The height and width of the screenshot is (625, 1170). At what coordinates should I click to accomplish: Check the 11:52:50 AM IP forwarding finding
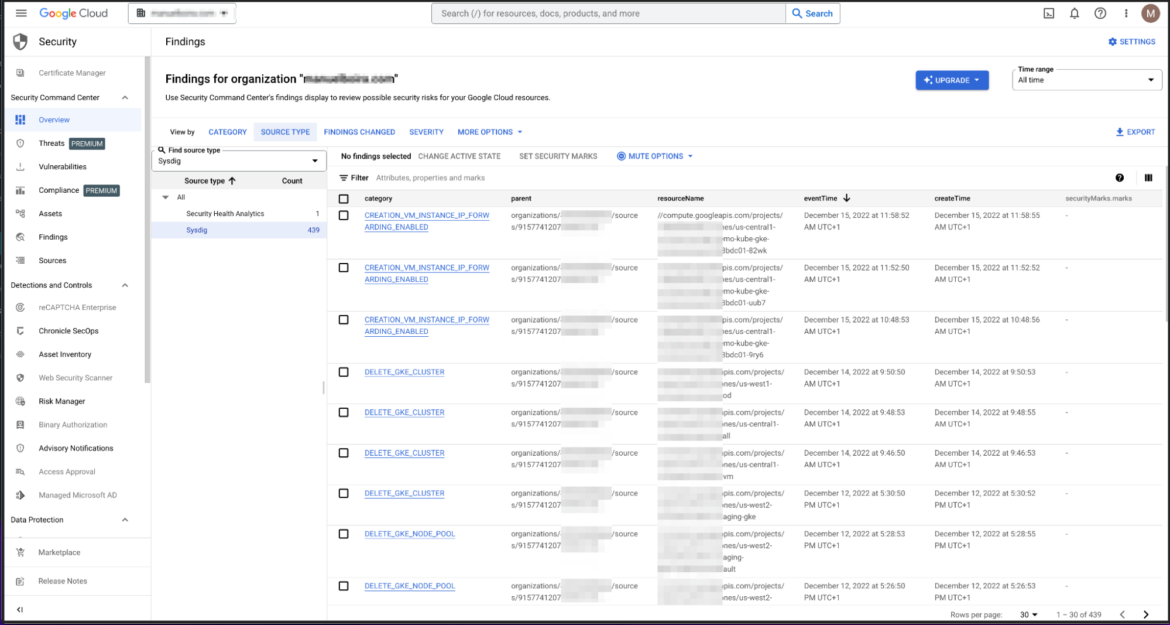[x=343, y=267]
